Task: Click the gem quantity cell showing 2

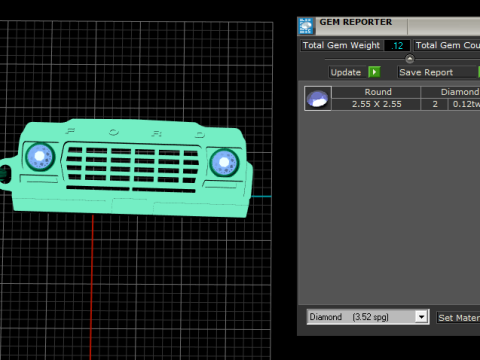Action: click(x=435, y=104)
